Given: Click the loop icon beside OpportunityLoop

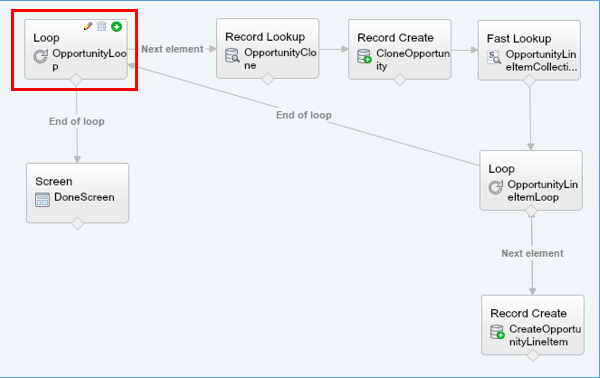Looking at the screenshot, I should pyautogui.click(x=41, y=56).
